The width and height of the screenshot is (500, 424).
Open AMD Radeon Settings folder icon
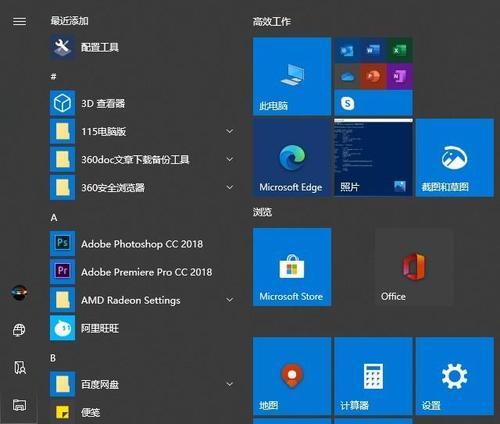click(62, 300)
